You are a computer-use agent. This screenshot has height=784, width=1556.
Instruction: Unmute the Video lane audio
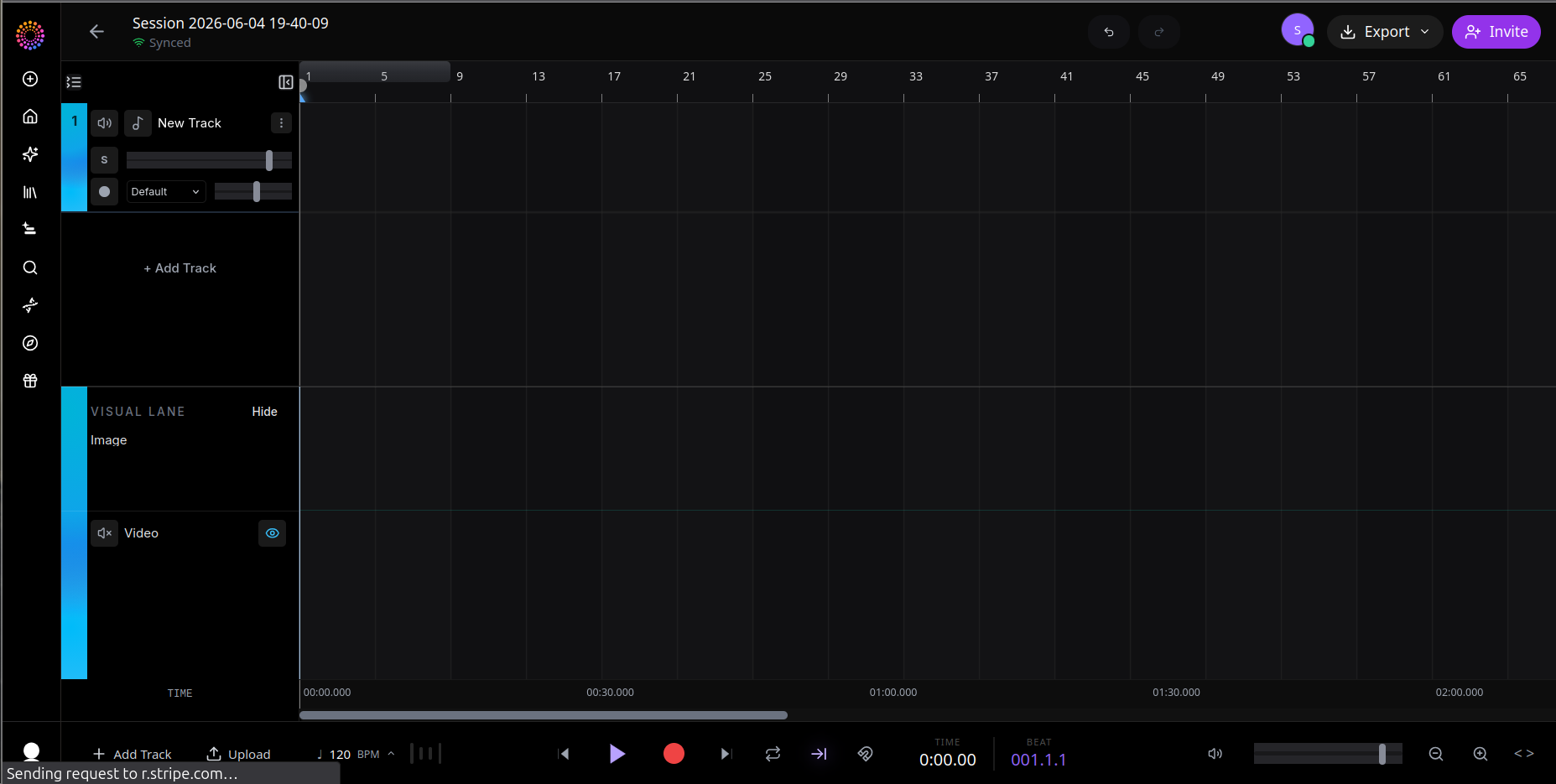pos(104,533)
